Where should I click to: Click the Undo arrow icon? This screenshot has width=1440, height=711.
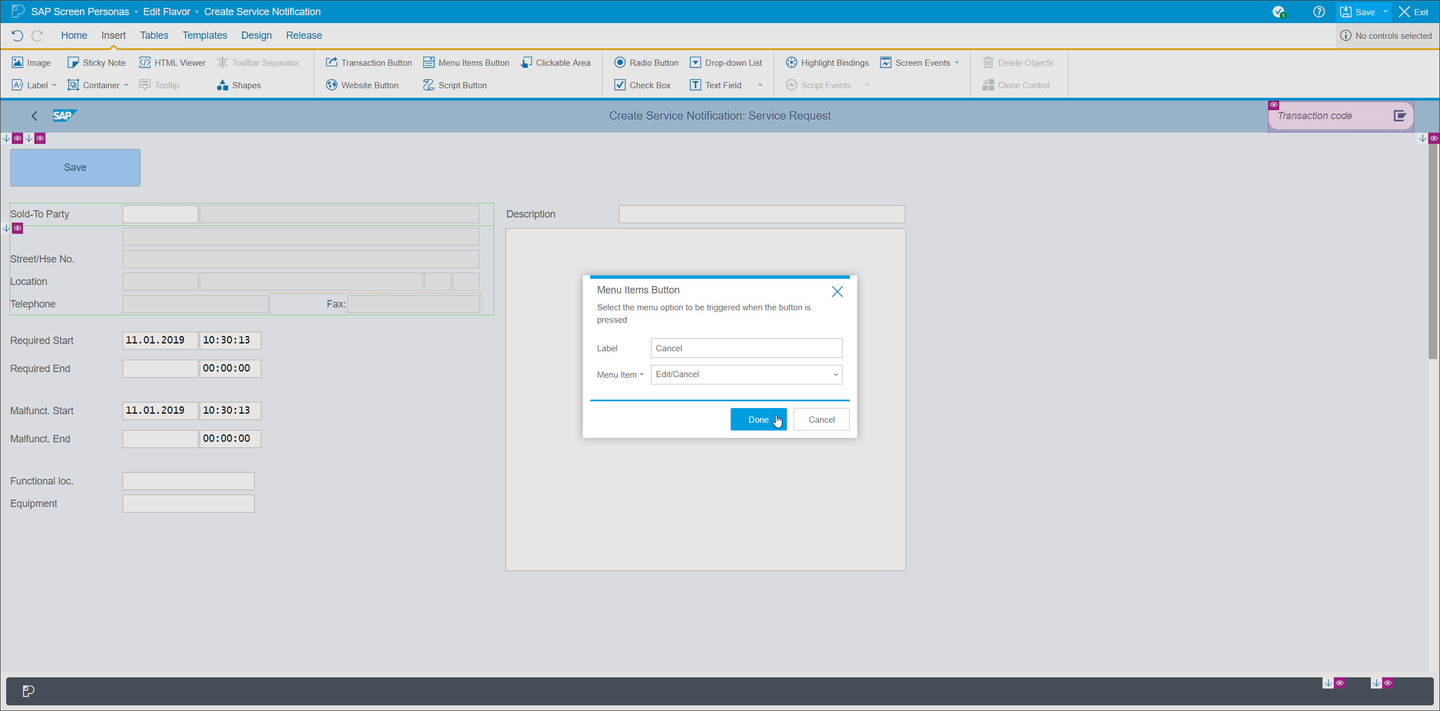click(17, 35)
